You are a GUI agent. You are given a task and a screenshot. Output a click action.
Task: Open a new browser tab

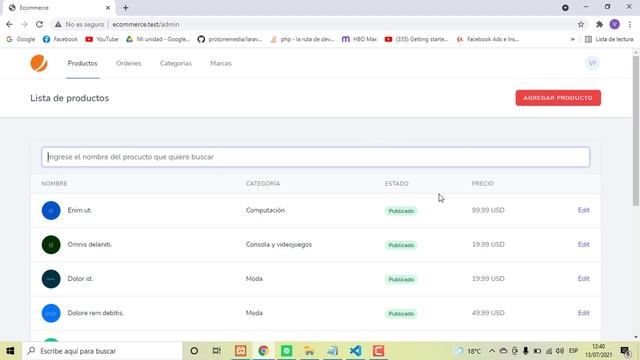coord(126,8)
